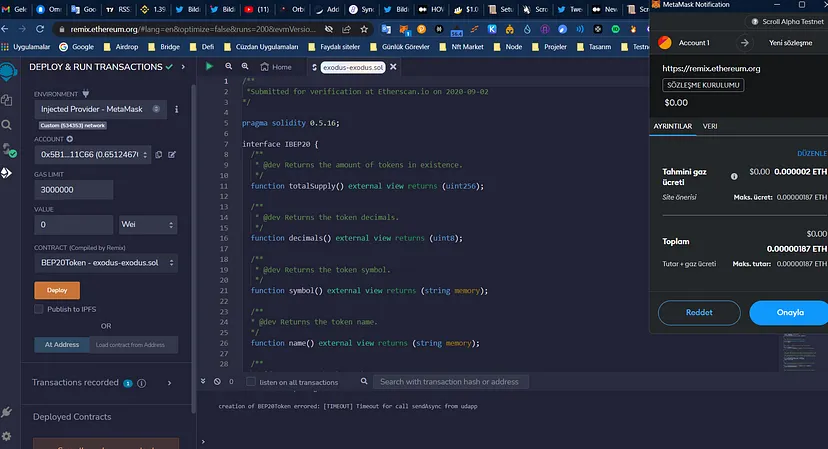The height and width of the screenshot is (449, 828).
Task: Open the file search sidebar icon
Action: [x=7, y=125]
